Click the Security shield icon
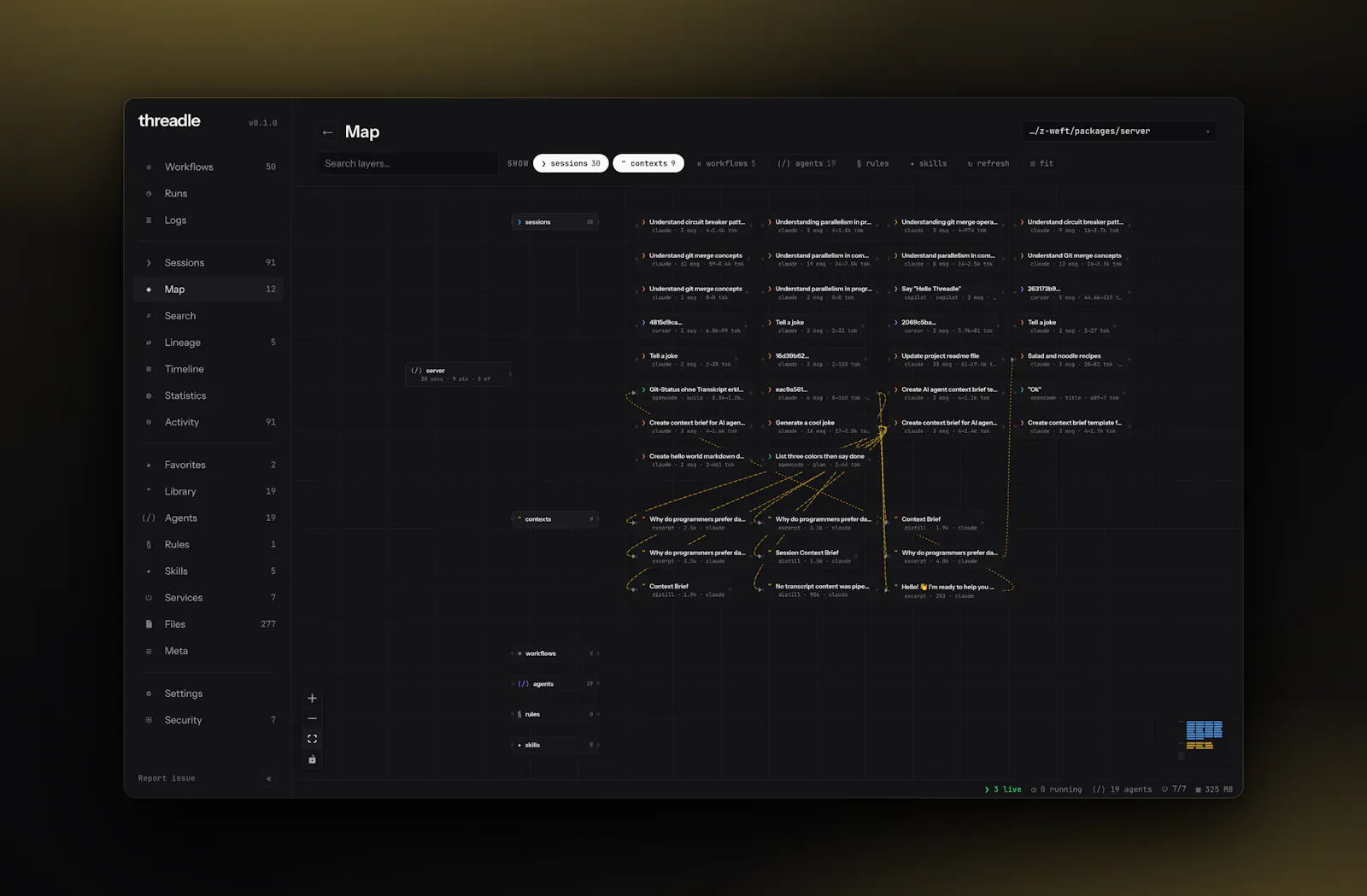The height and width of the screenshot is (896, 1367). click(149, 720)
